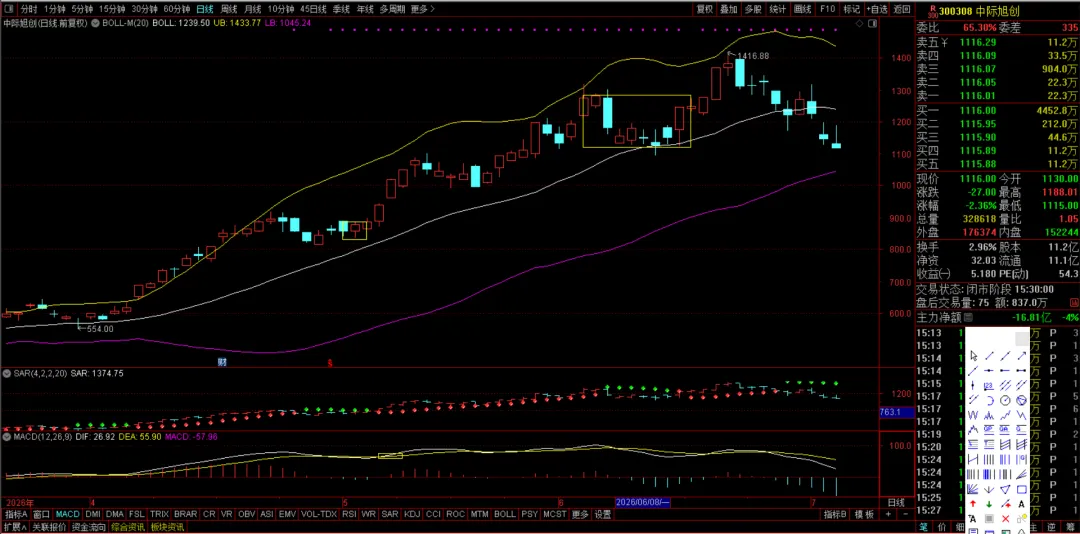Select the triangle drawing tool
This screenshot has width=1080, height=534.
(1005, 489)
